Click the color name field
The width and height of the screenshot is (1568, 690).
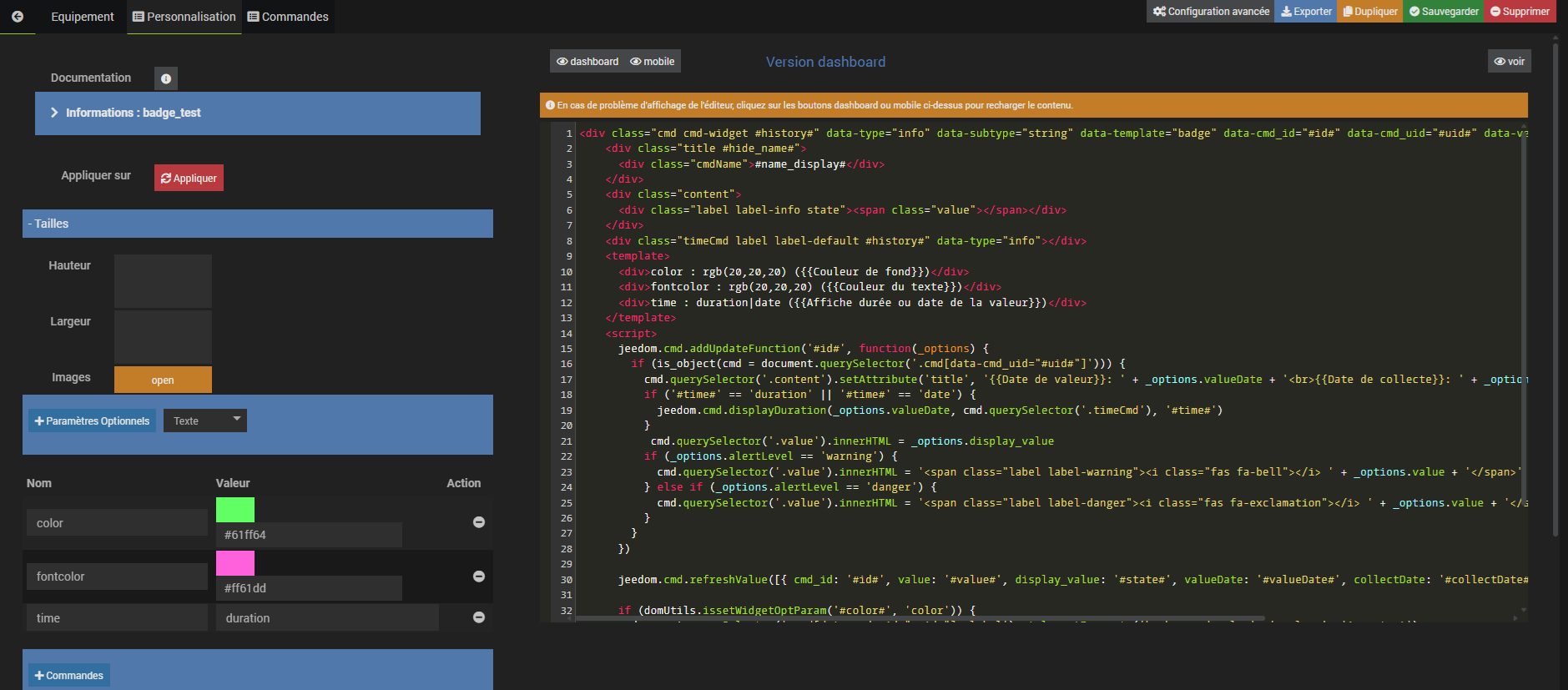point(117,522)
